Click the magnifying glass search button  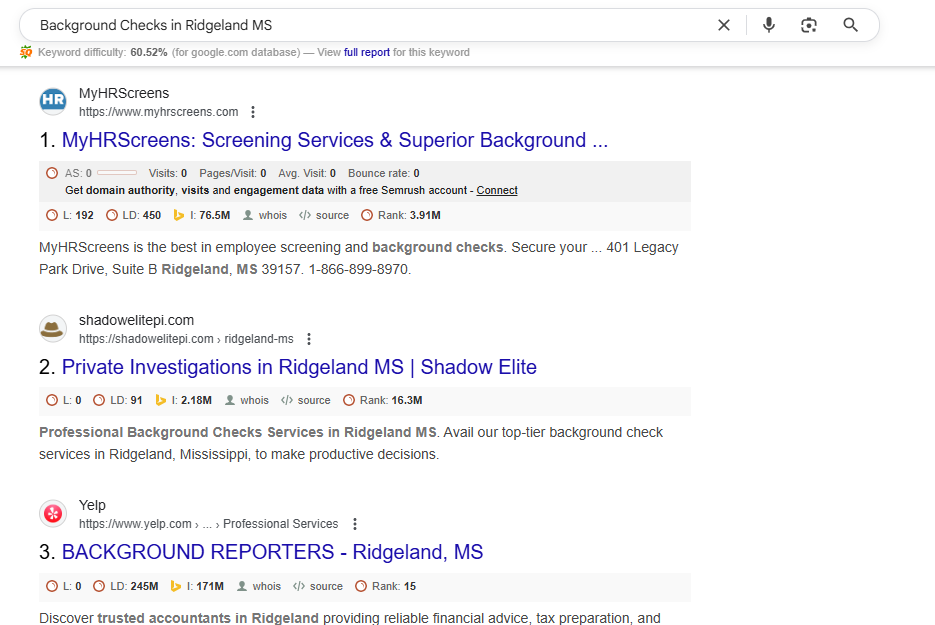coord(850,25)
